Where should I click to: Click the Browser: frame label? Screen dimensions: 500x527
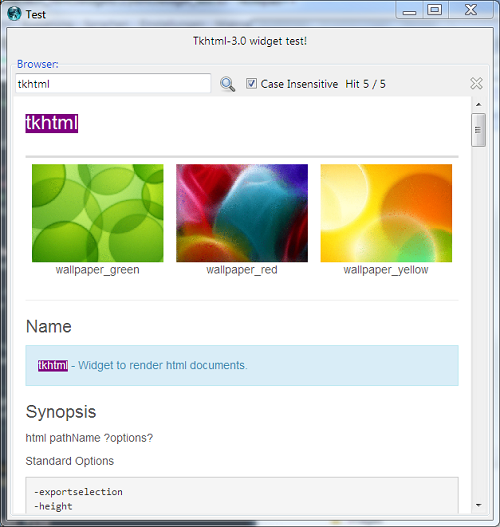point(38,64)
